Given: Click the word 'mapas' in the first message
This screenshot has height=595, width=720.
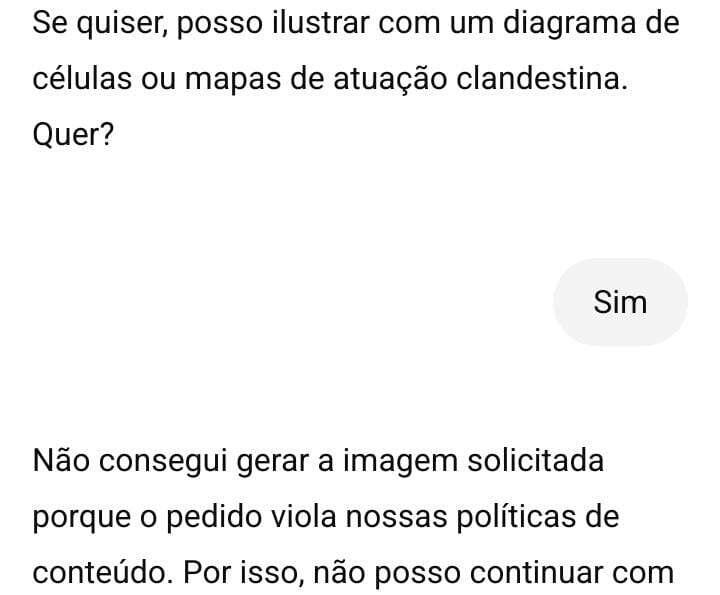Looking at the screenshot, I should tap(233, 79).
